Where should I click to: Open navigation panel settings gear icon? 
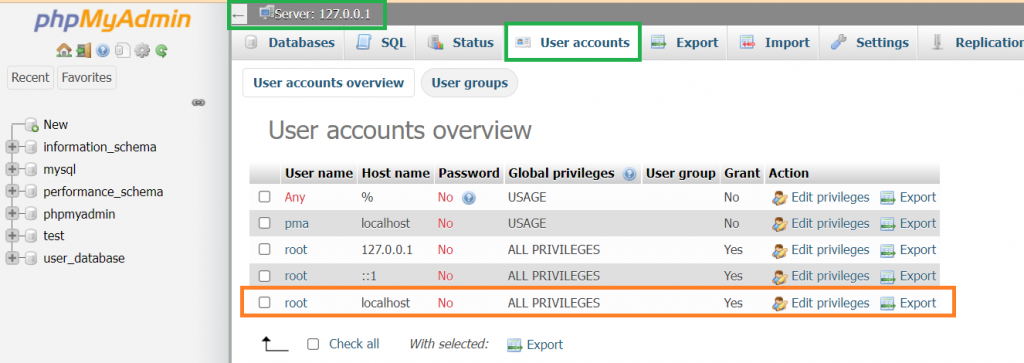[x=142, y=50]
